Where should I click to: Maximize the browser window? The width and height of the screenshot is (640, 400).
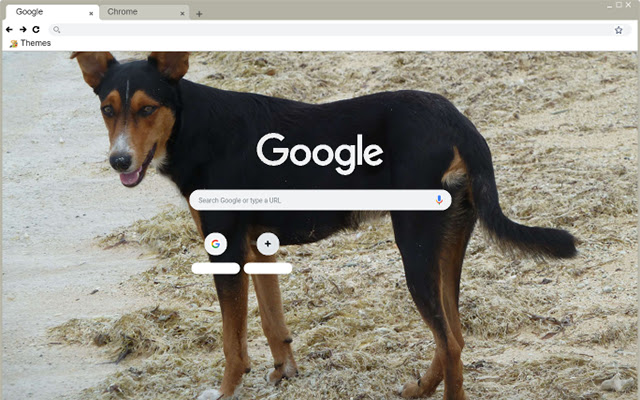(619, 5)
